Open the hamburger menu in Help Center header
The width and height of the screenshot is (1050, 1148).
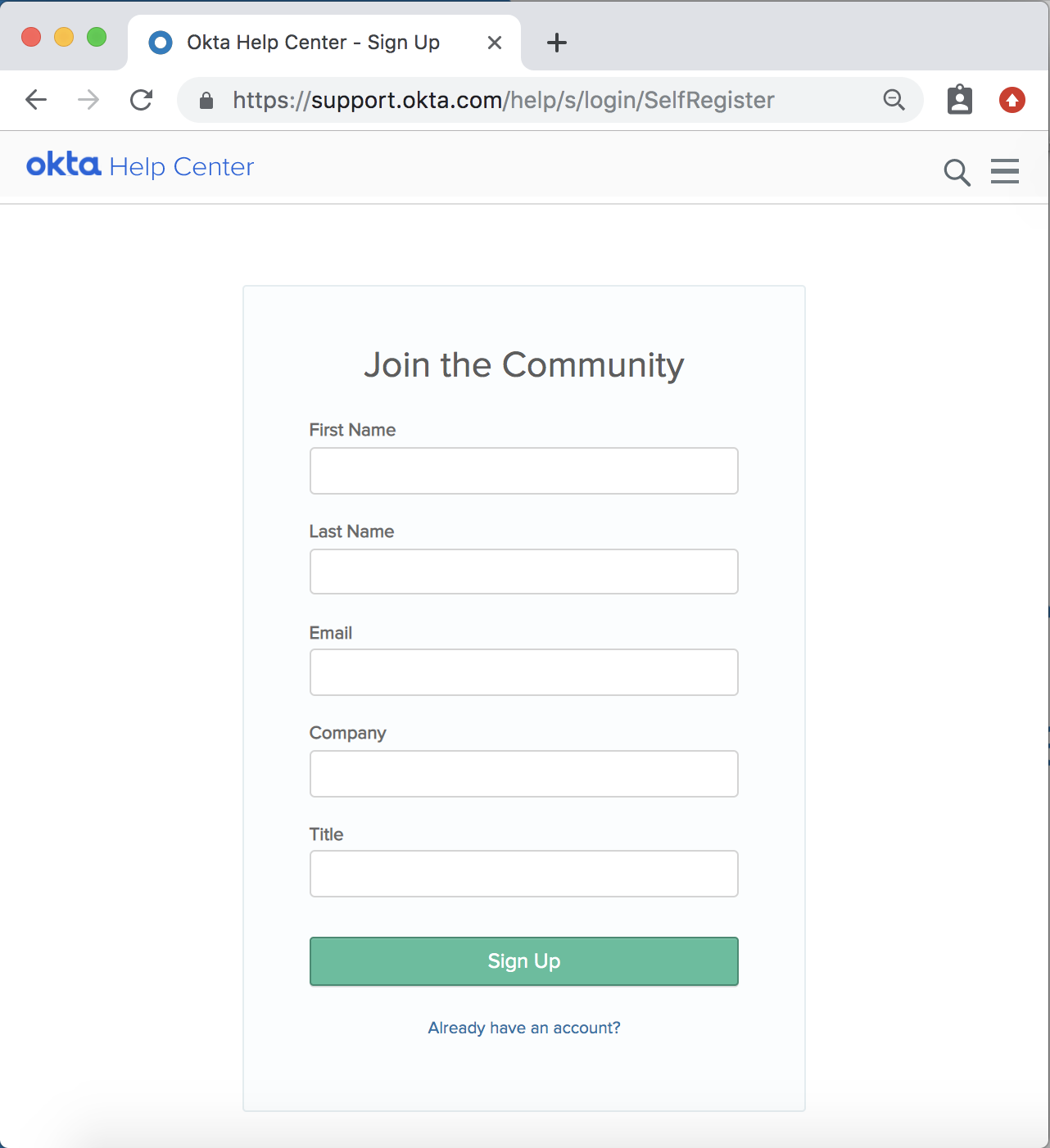[1005, 171]
